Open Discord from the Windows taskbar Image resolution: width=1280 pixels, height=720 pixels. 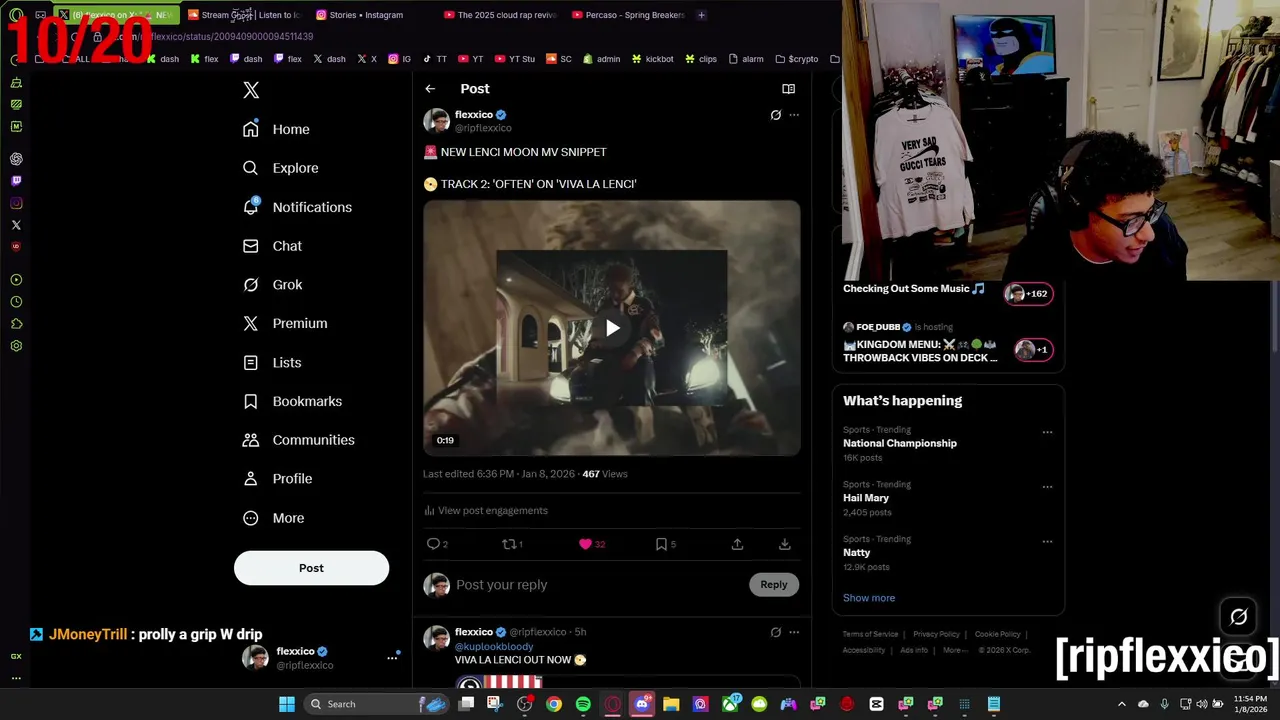(x=642, y=704)
